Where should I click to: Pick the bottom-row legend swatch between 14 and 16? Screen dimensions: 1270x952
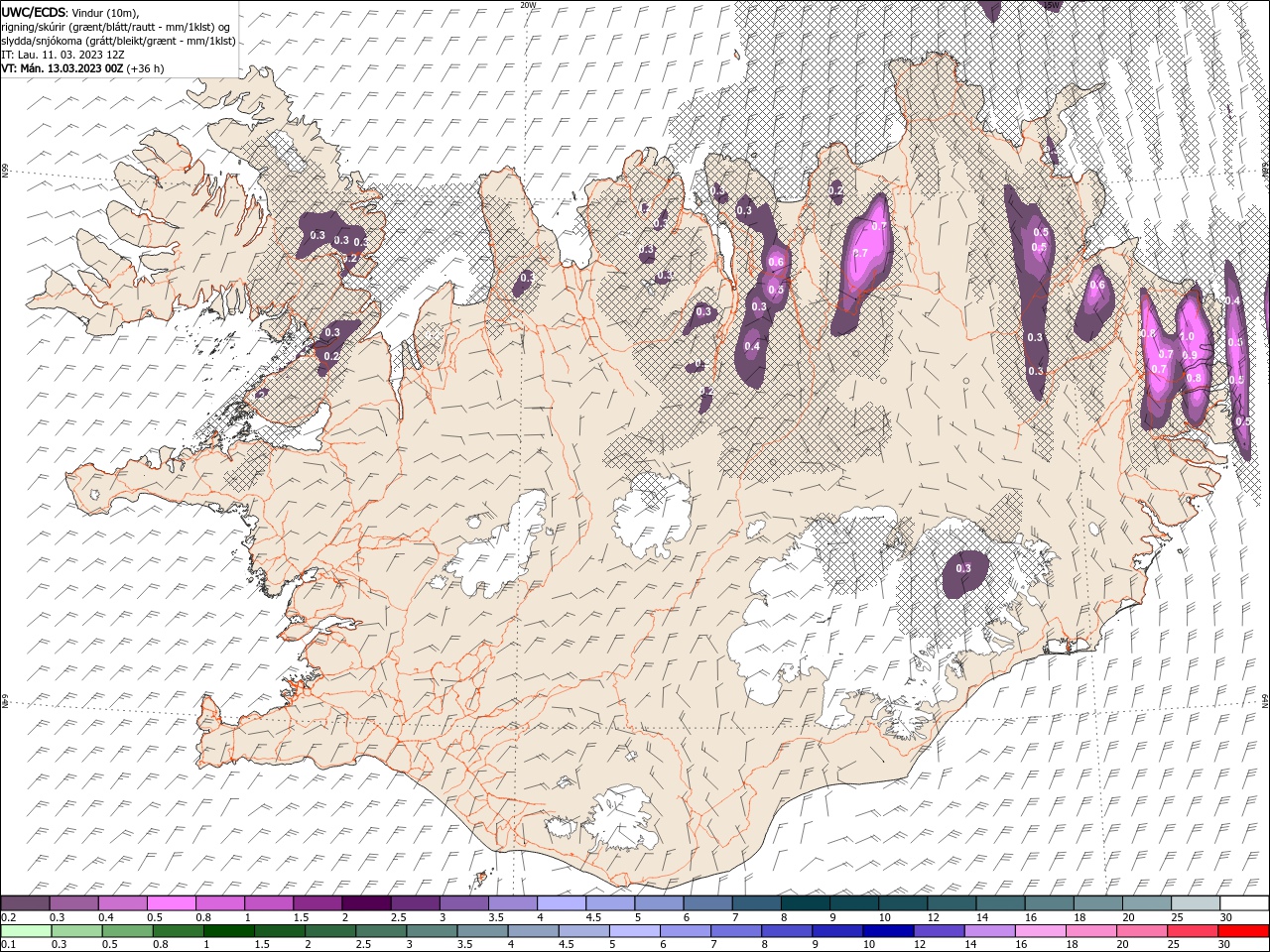(x=989, y=931)
